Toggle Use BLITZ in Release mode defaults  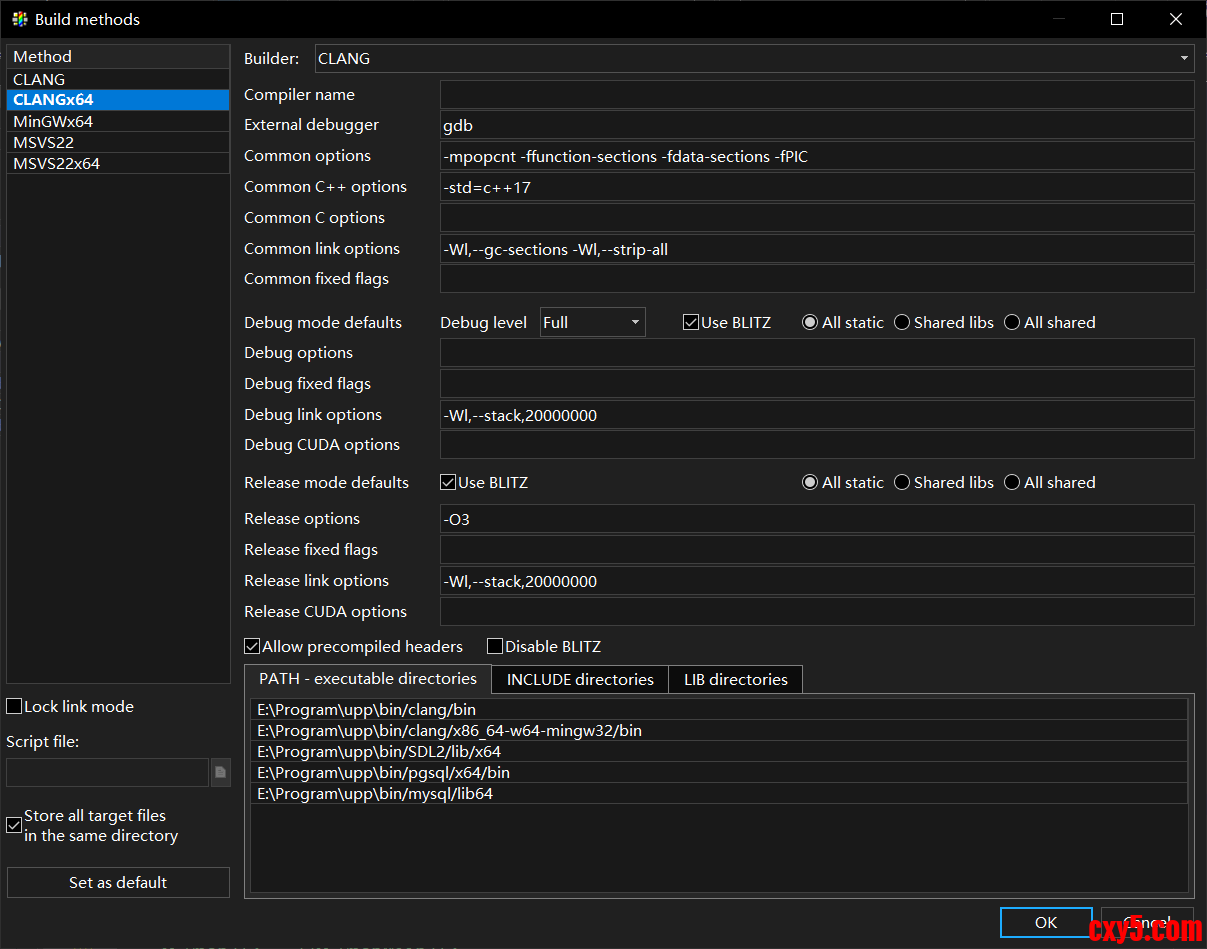pos(448,482)
